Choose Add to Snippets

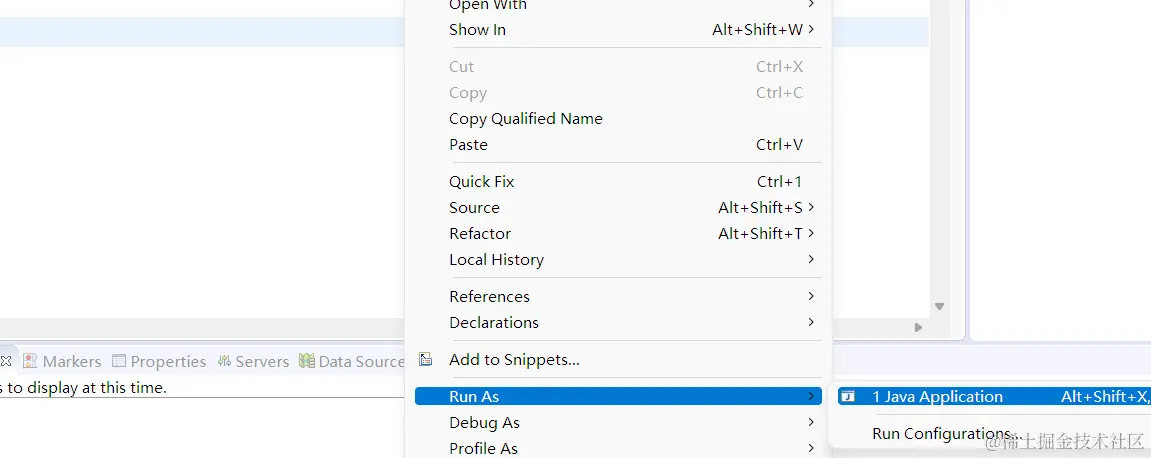pyautogui.click(x=618, y=360)
